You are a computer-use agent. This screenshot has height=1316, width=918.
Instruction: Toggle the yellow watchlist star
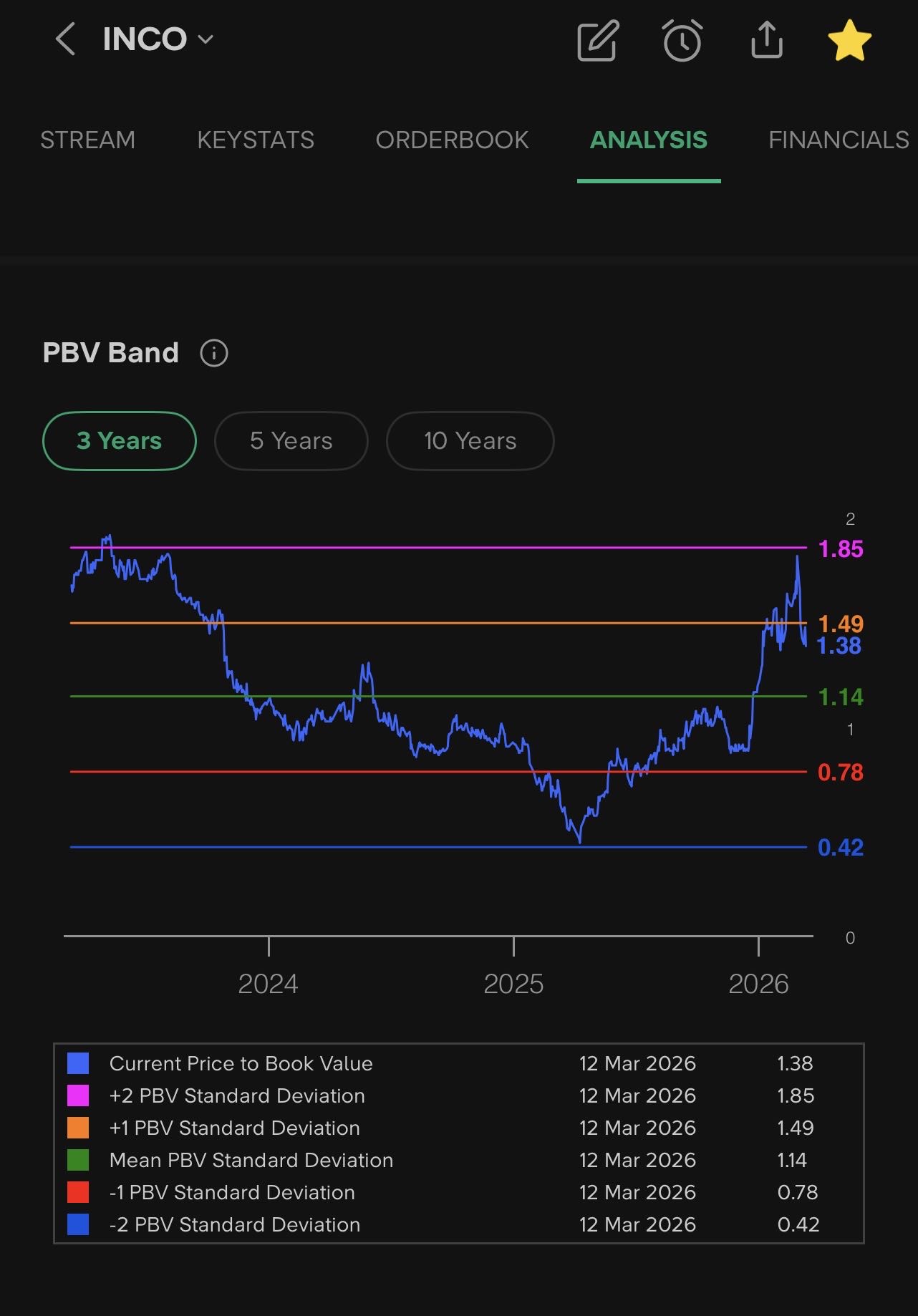point(849,41)
